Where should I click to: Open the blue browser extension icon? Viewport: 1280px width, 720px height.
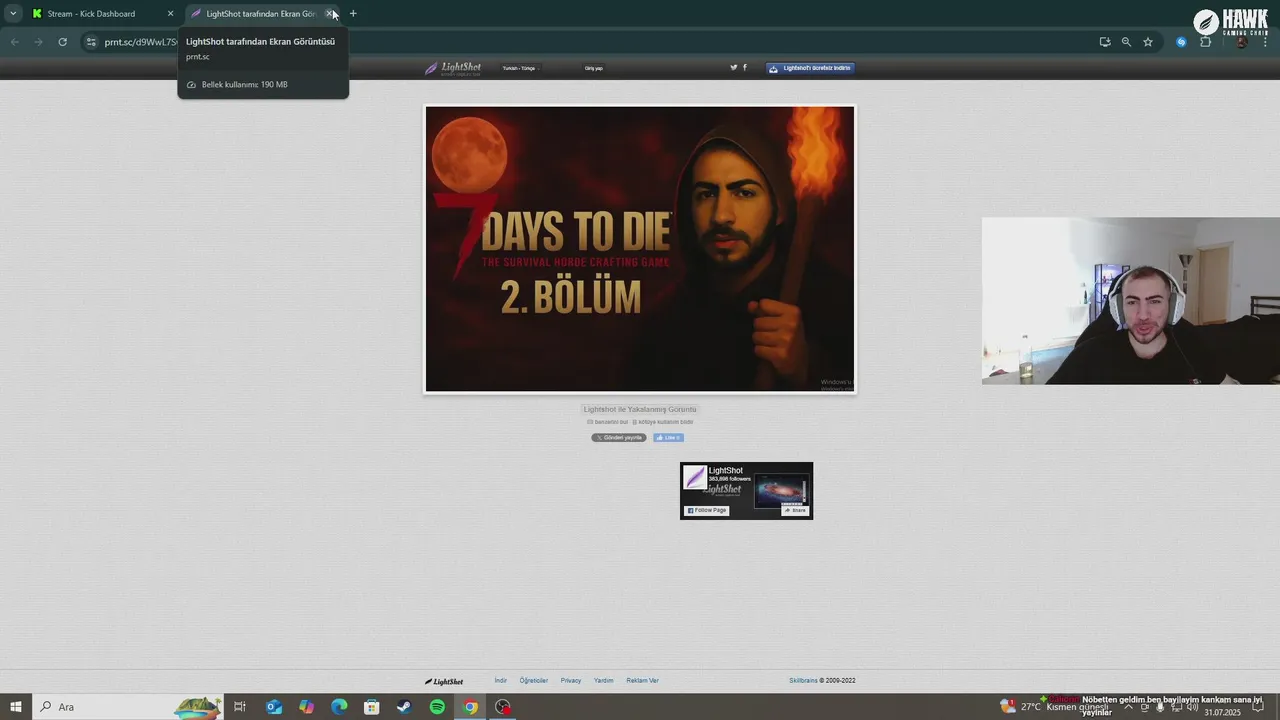click(x=1182, y=42)
